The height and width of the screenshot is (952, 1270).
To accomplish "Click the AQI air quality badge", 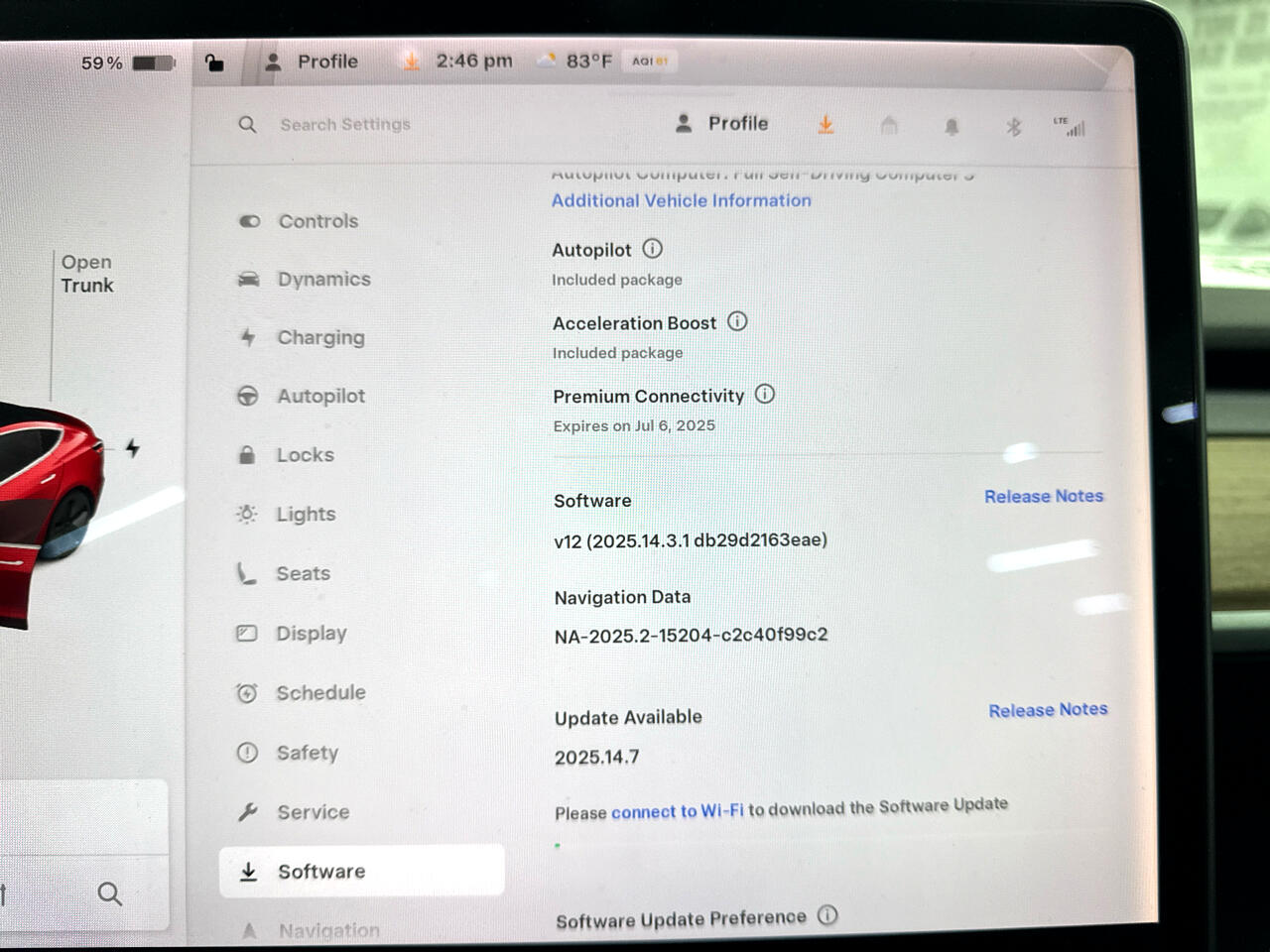I will tap(650, 60).
